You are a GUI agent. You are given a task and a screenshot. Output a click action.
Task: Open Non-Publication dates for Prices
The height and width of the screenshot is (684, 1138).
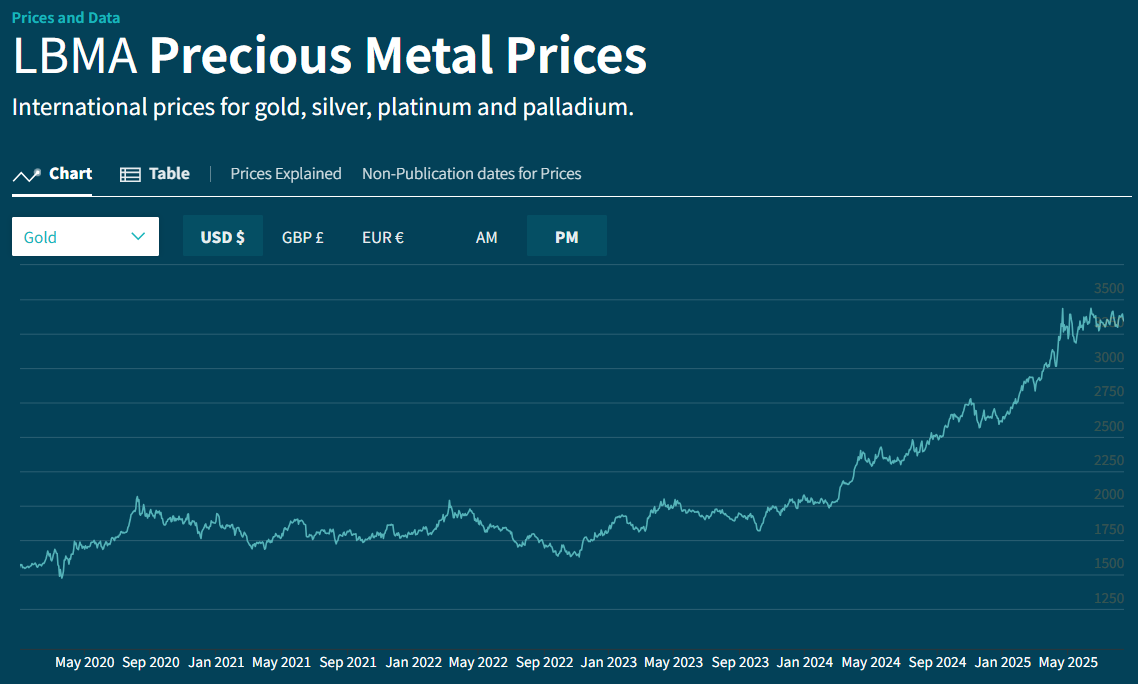(x=471, y=174)
